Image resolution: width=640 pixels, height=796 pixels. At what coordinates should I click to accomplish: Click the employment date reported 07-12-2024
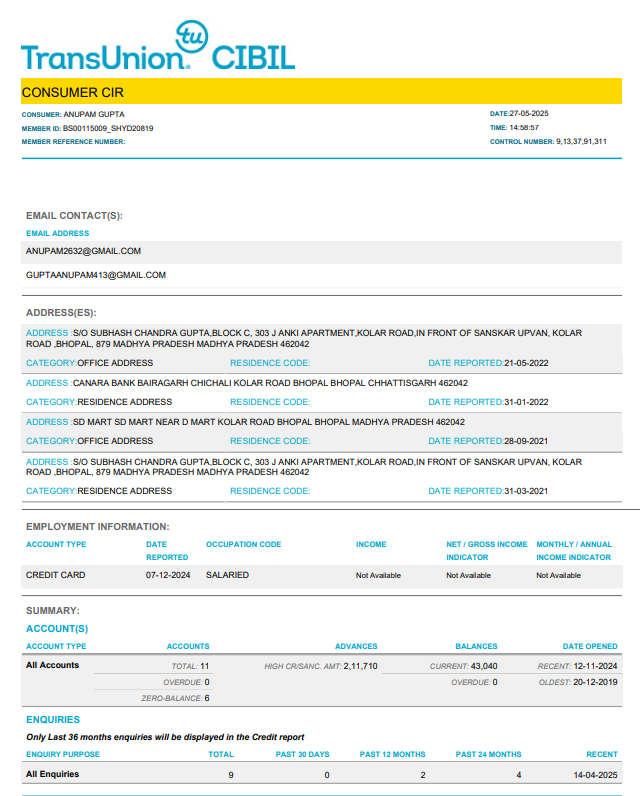click(x=168, y=575)
